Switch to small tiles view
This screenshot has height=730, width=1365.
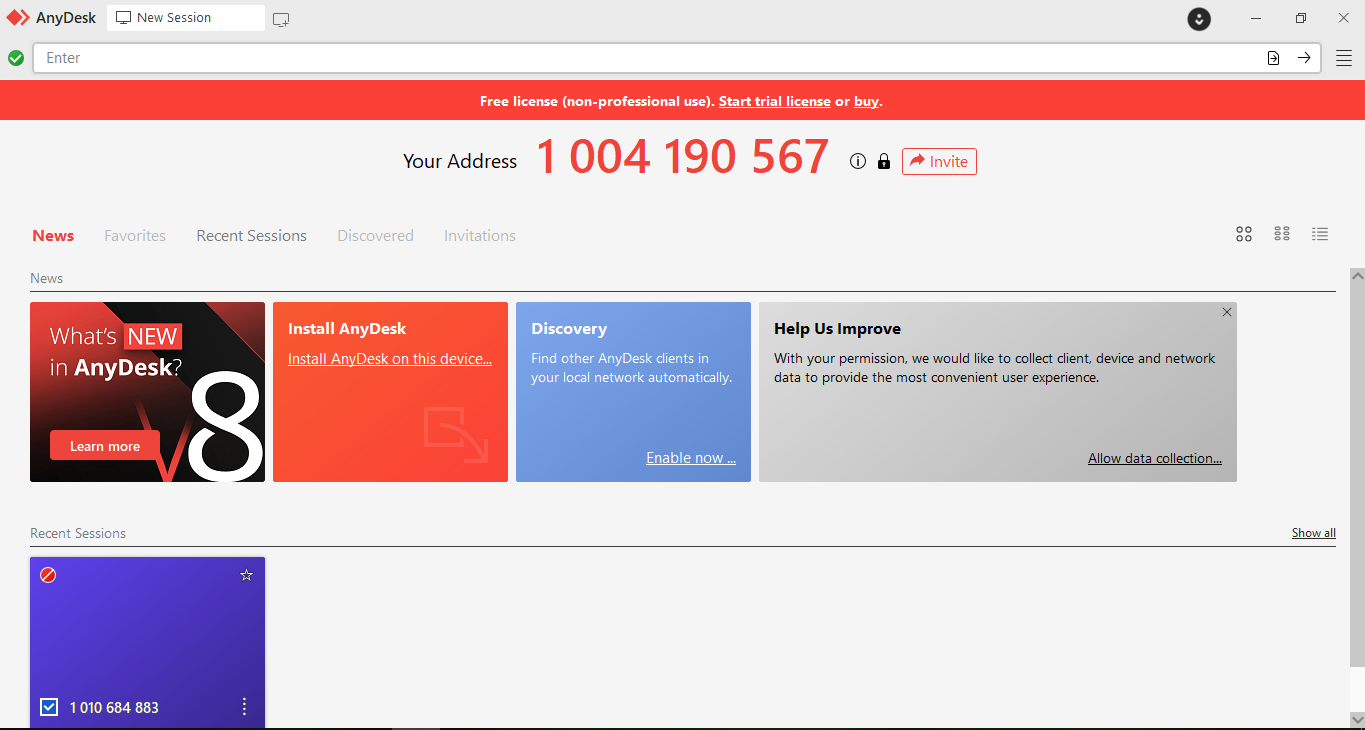tap(1282, 234)
